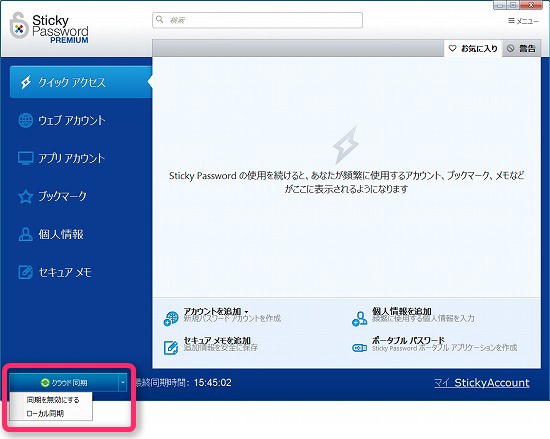Open the マイ StickyAccount link
550x439 pixels.
click(482, 383)
